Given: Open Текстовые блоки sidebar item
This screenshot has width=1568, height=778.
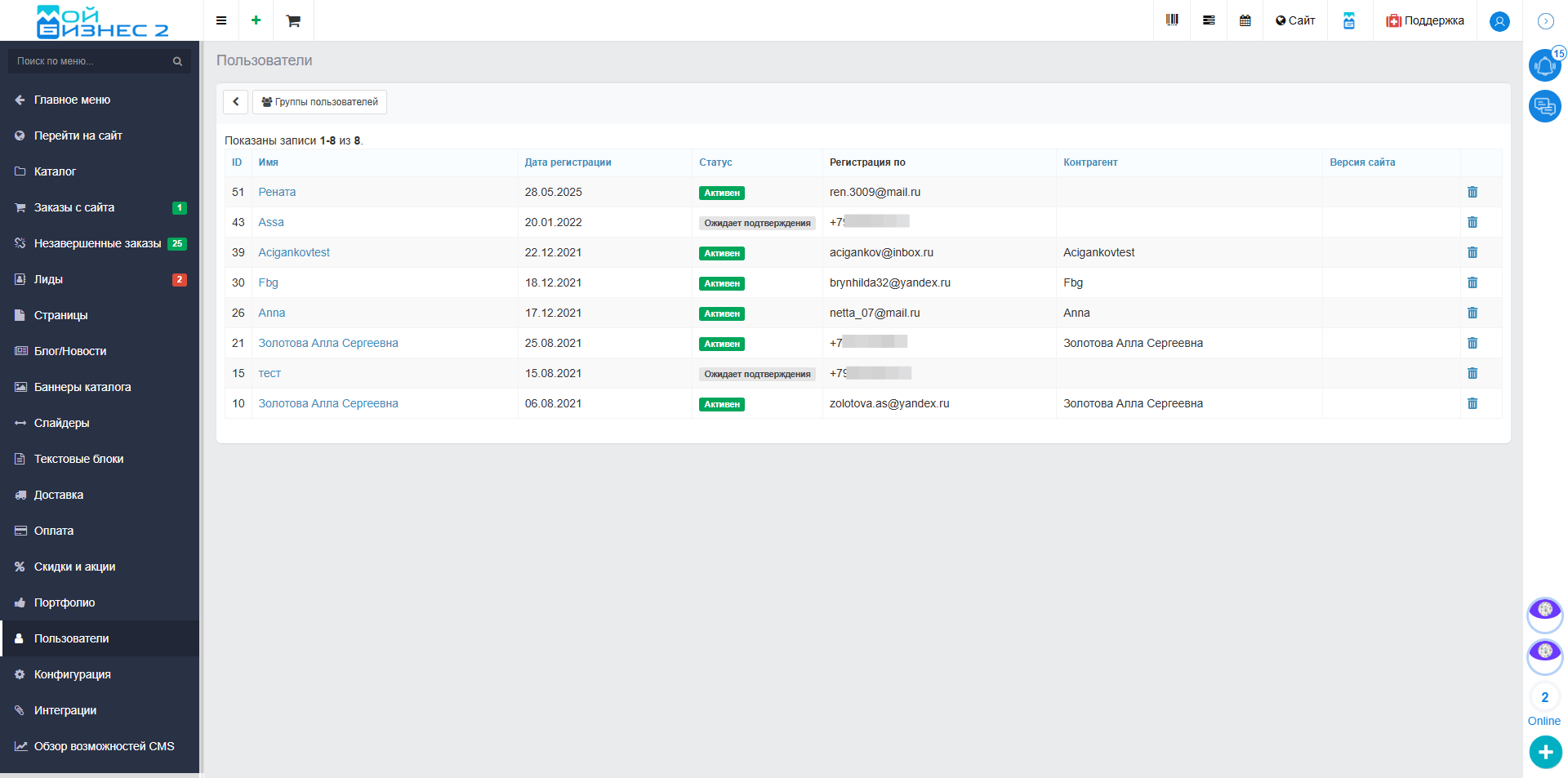Looking at the screenshot, I should (100, 459).
